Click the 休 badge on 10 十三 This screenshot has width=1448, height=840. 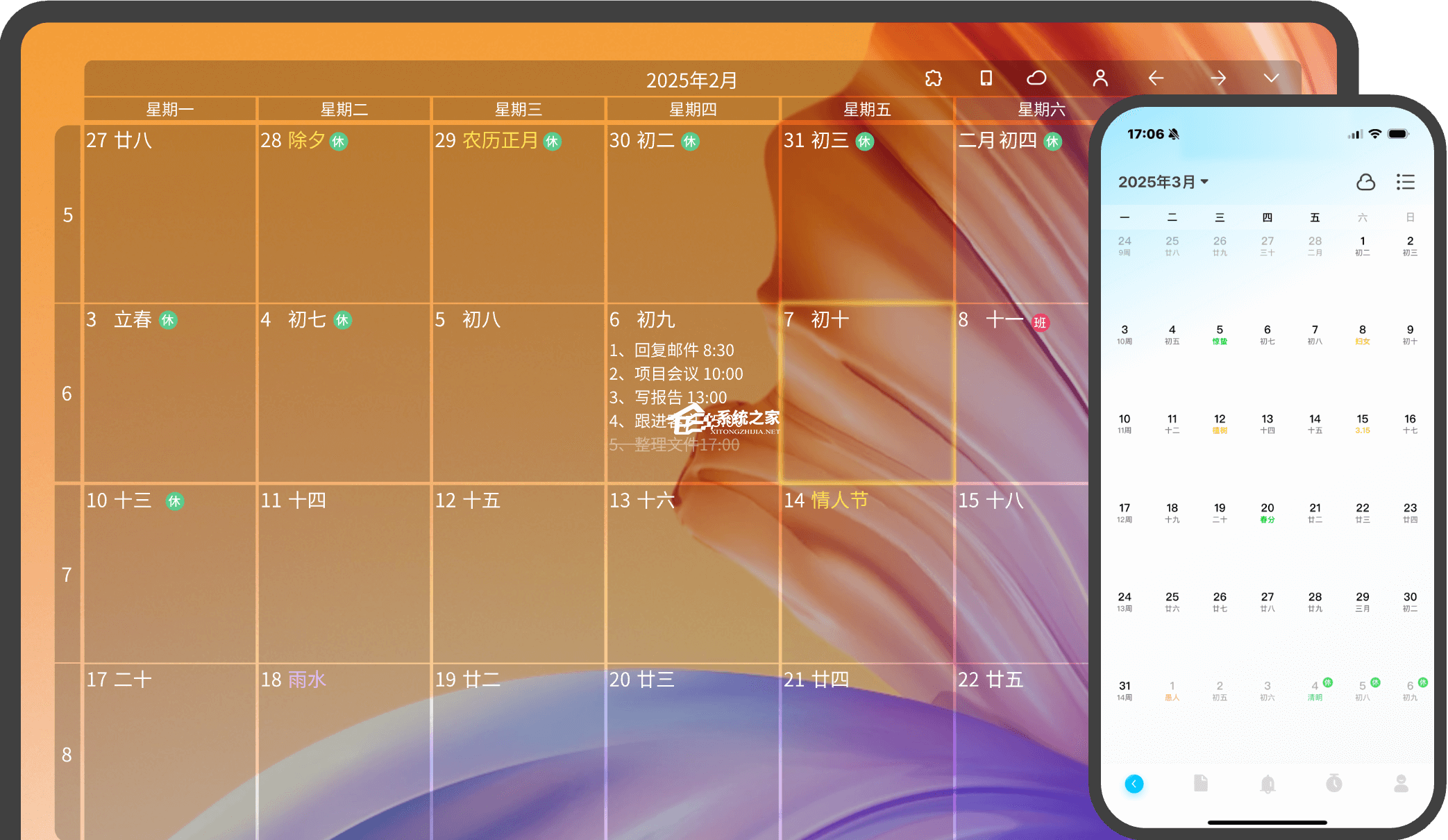click(175, 501)
